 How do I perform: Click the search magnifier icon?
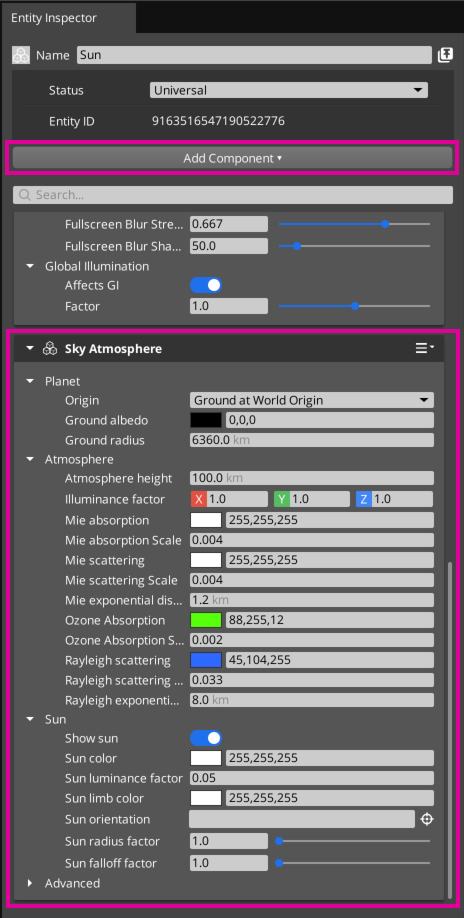[25, 195]
